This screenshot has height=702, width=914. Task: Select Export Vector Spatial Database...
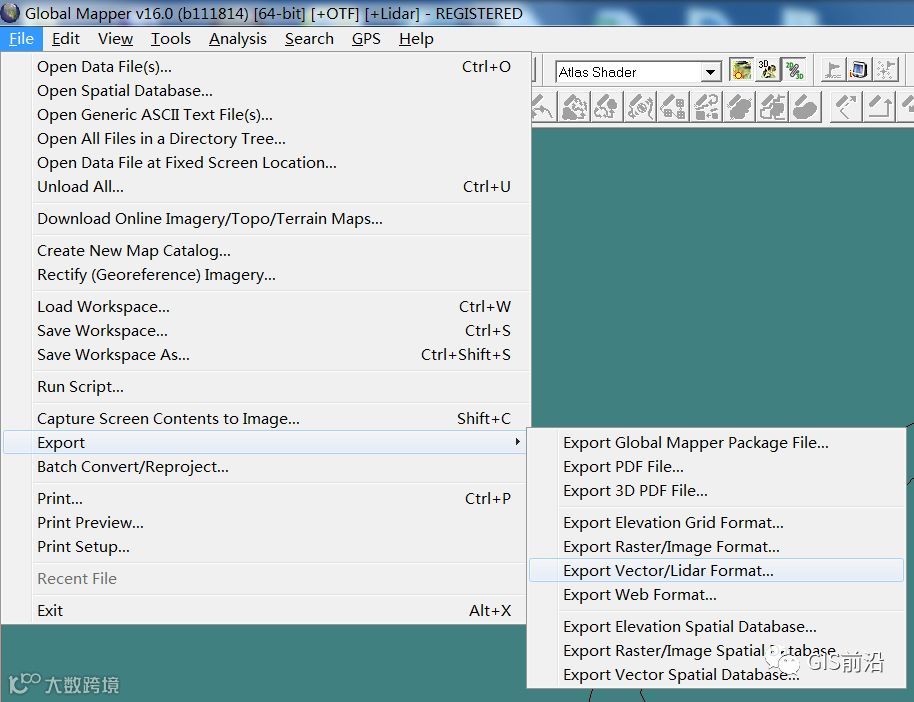coord(716,675)
